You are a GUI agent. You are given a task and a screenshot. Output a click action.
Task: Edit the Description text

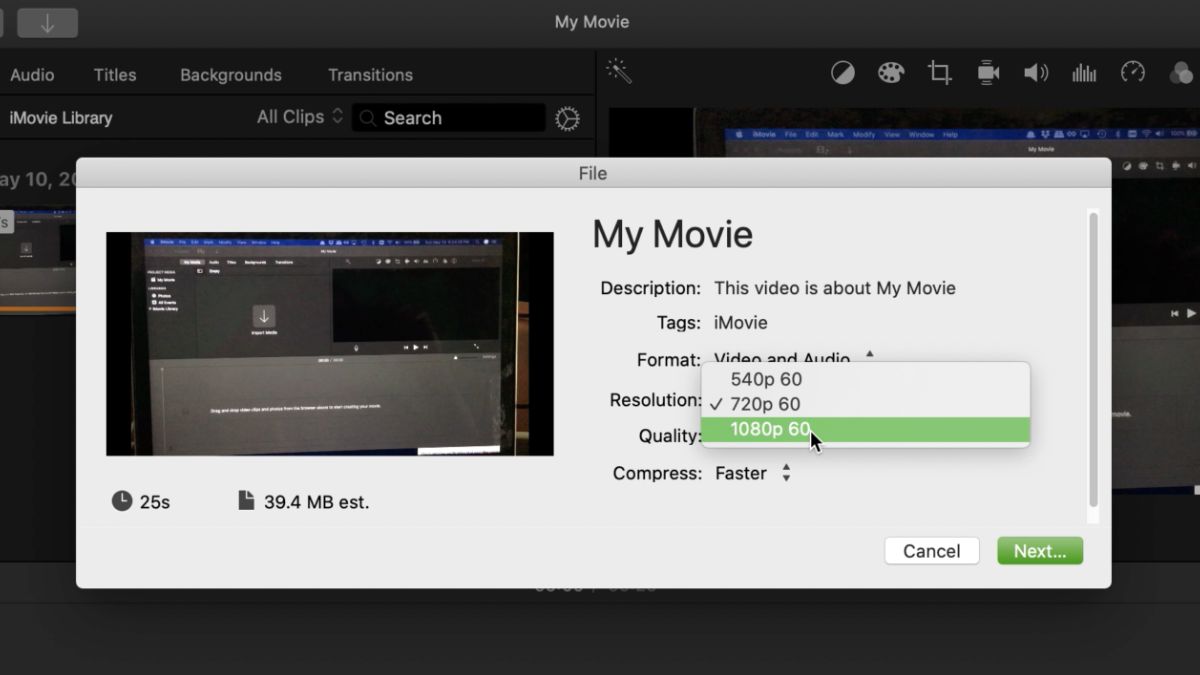(x=835, y=288)
